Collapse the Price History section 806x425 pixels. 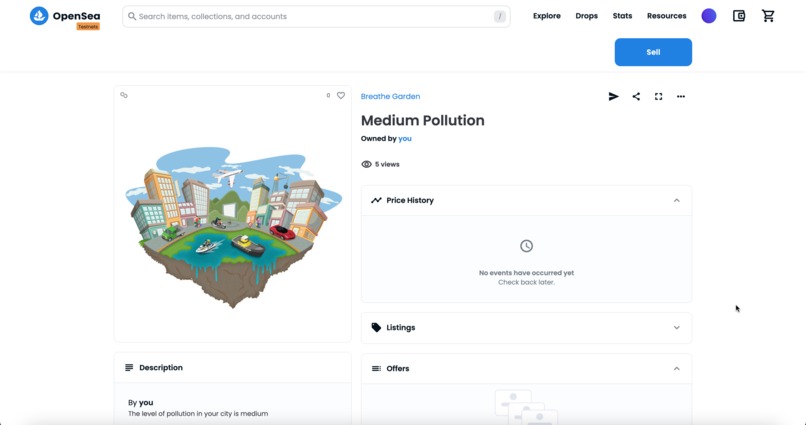(x=676, y=200)
